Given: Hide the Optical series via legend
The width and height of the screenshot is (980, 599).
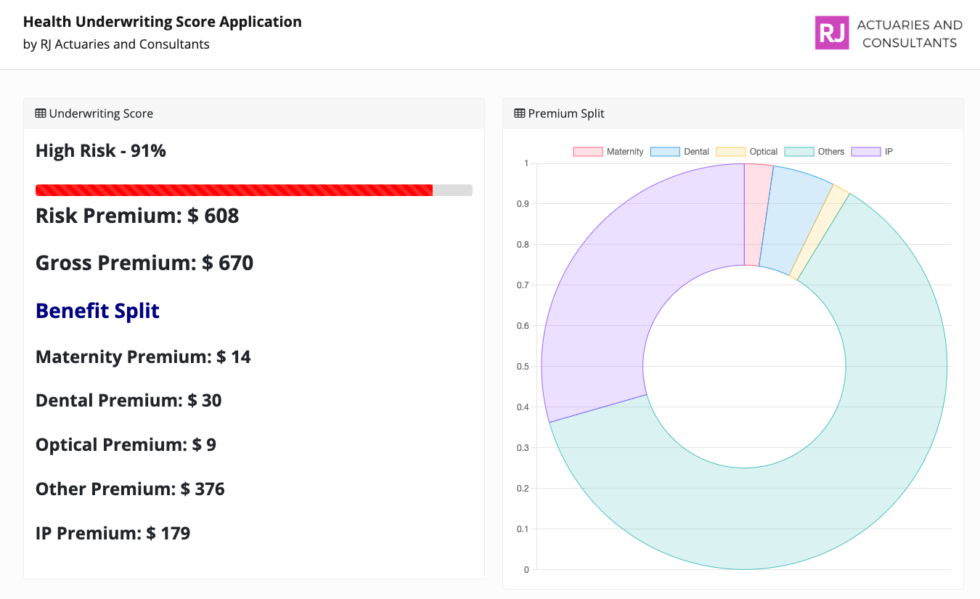Looking at the screenshot, I should tap(747, 152).
